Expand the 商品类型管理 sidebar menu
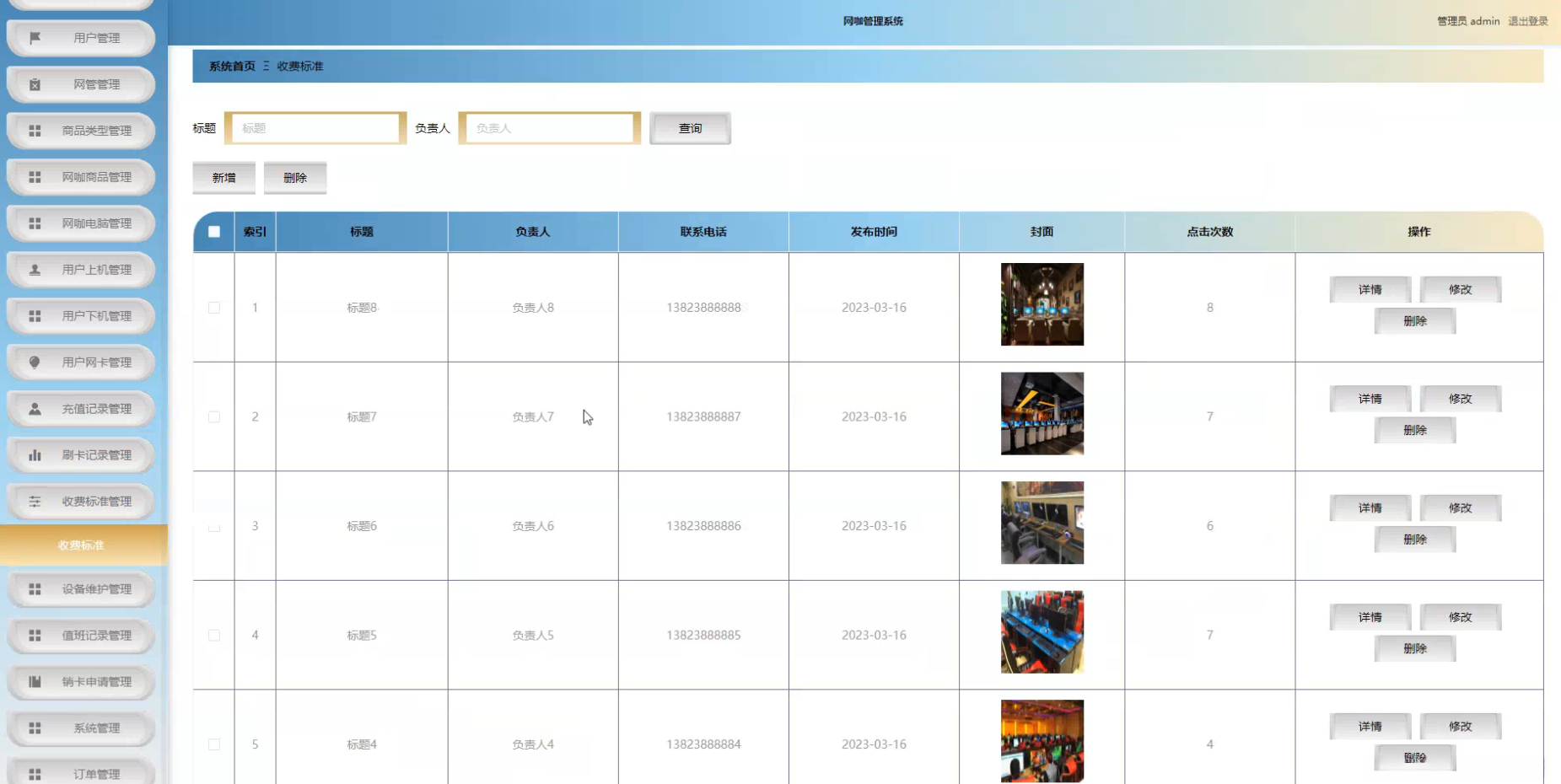 81,131
